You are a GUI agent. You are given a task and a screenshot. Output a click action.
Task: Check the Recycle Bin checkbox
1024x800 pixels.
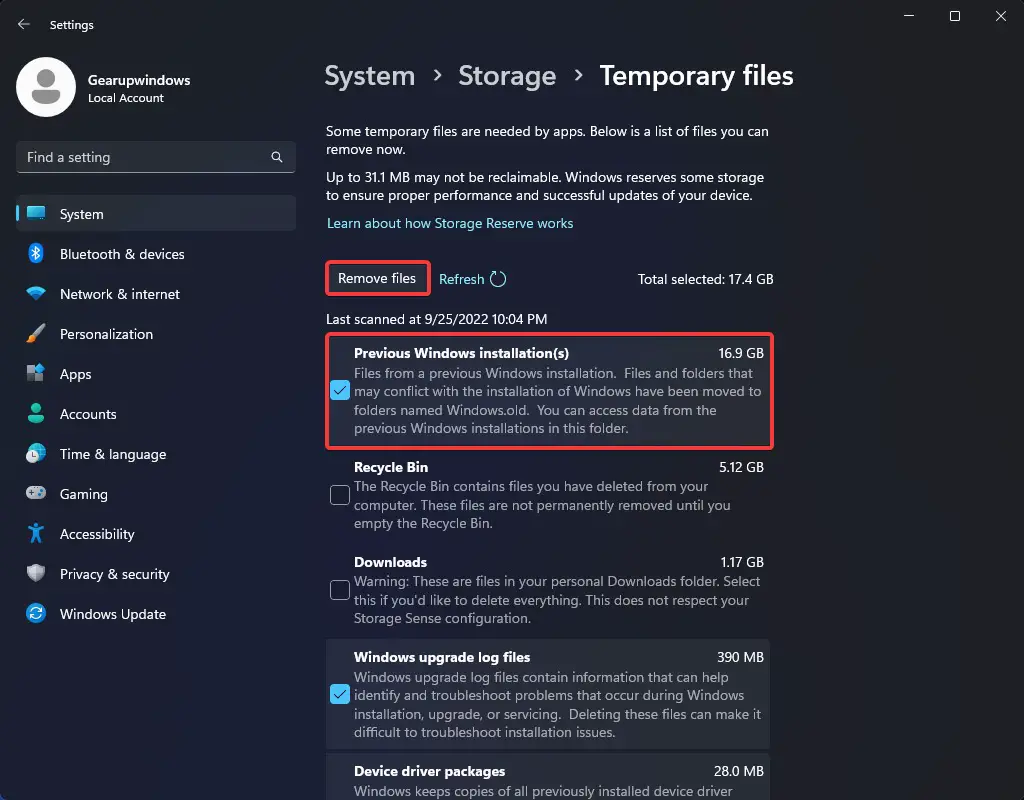point(340,495)
